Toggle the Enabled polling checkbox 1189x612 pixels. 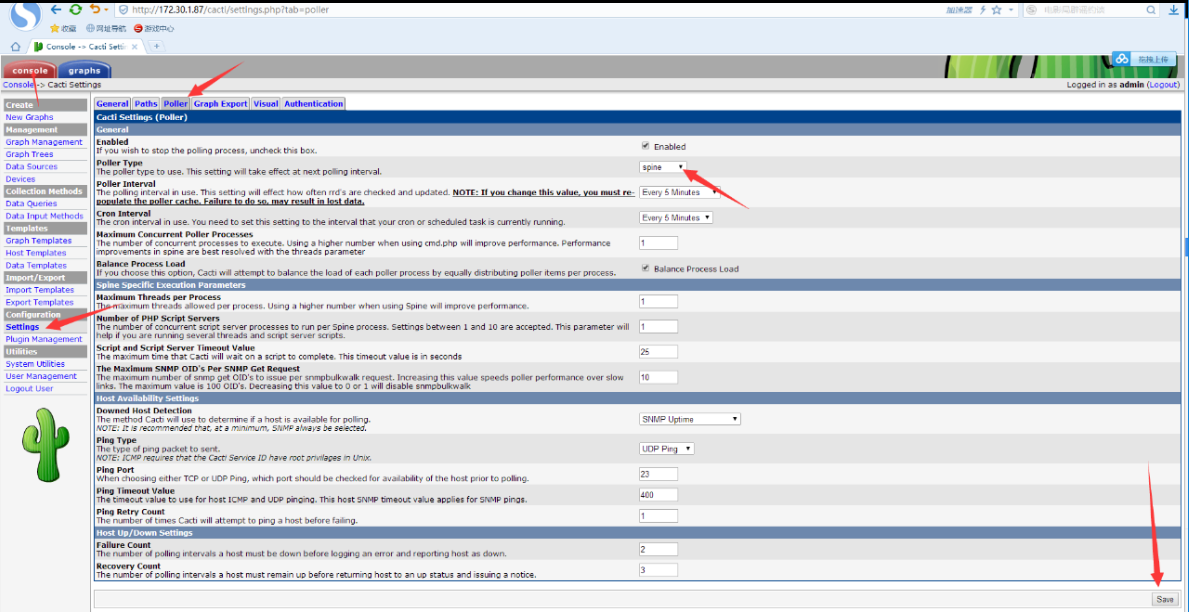(x=645, y=146)
